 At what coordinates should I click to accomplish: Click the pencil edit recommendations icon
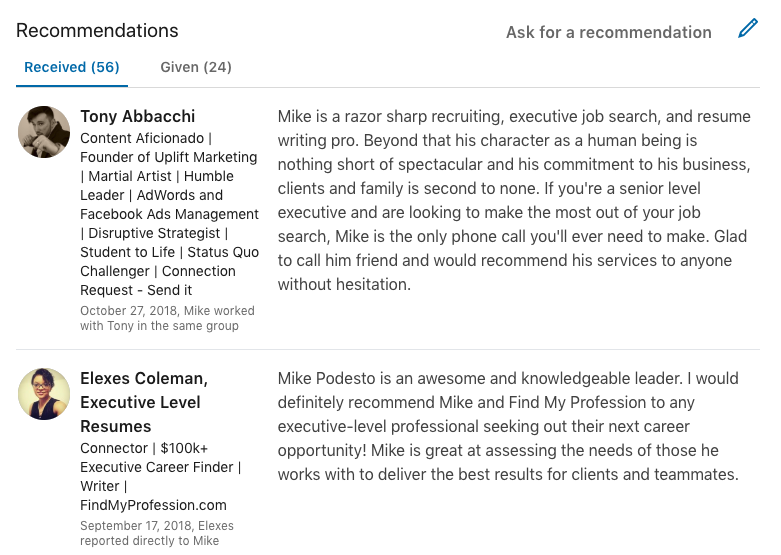click(x=748, y=28)
